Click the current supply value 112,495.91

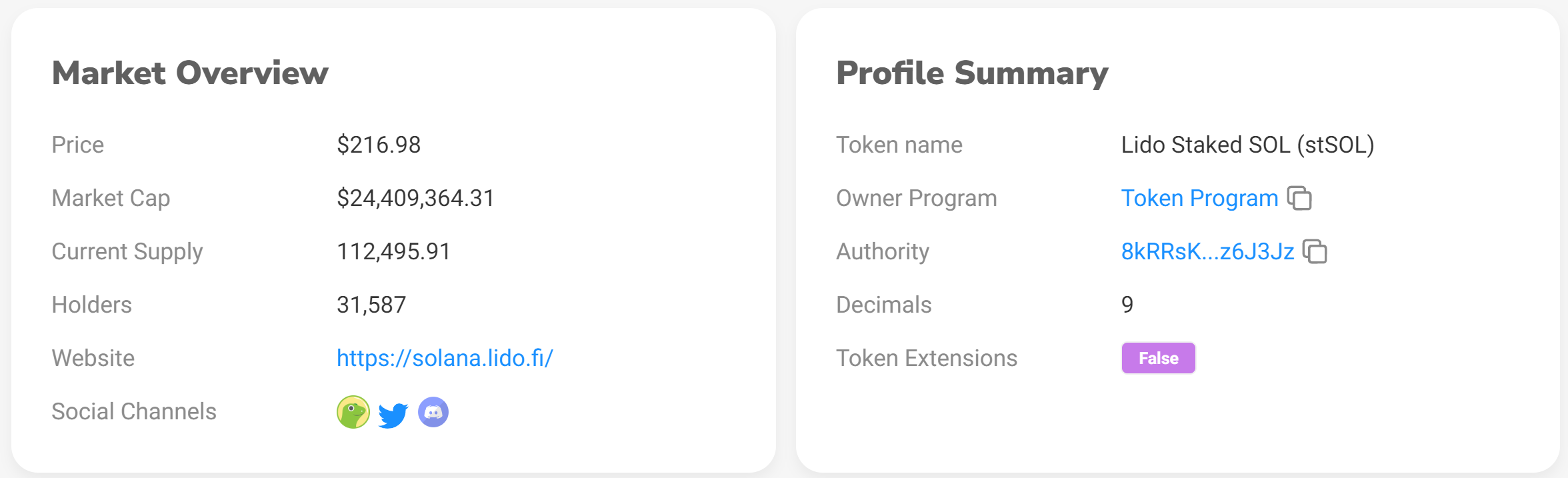pos(393,251)
